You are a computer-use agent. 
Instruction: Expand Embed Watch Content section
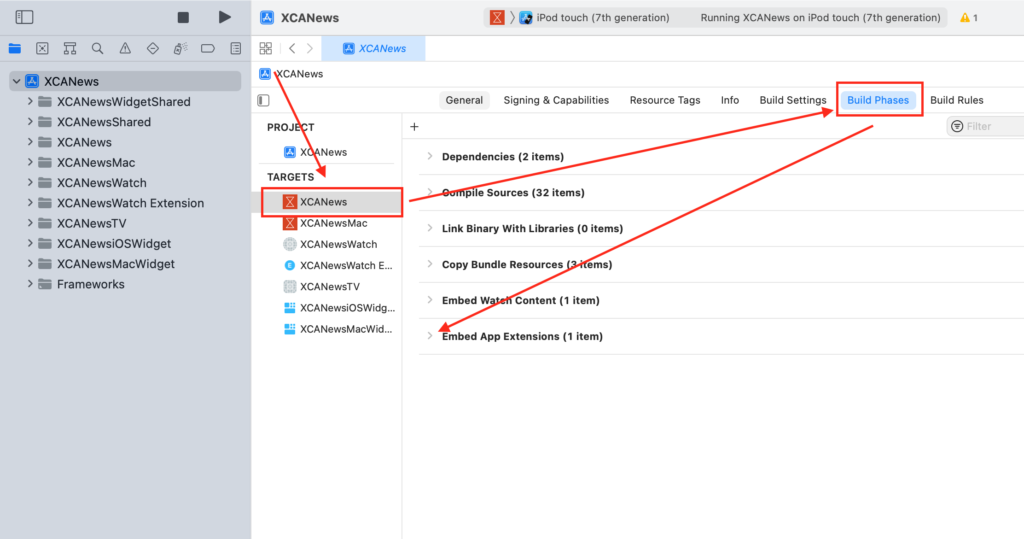pos(430,300)
